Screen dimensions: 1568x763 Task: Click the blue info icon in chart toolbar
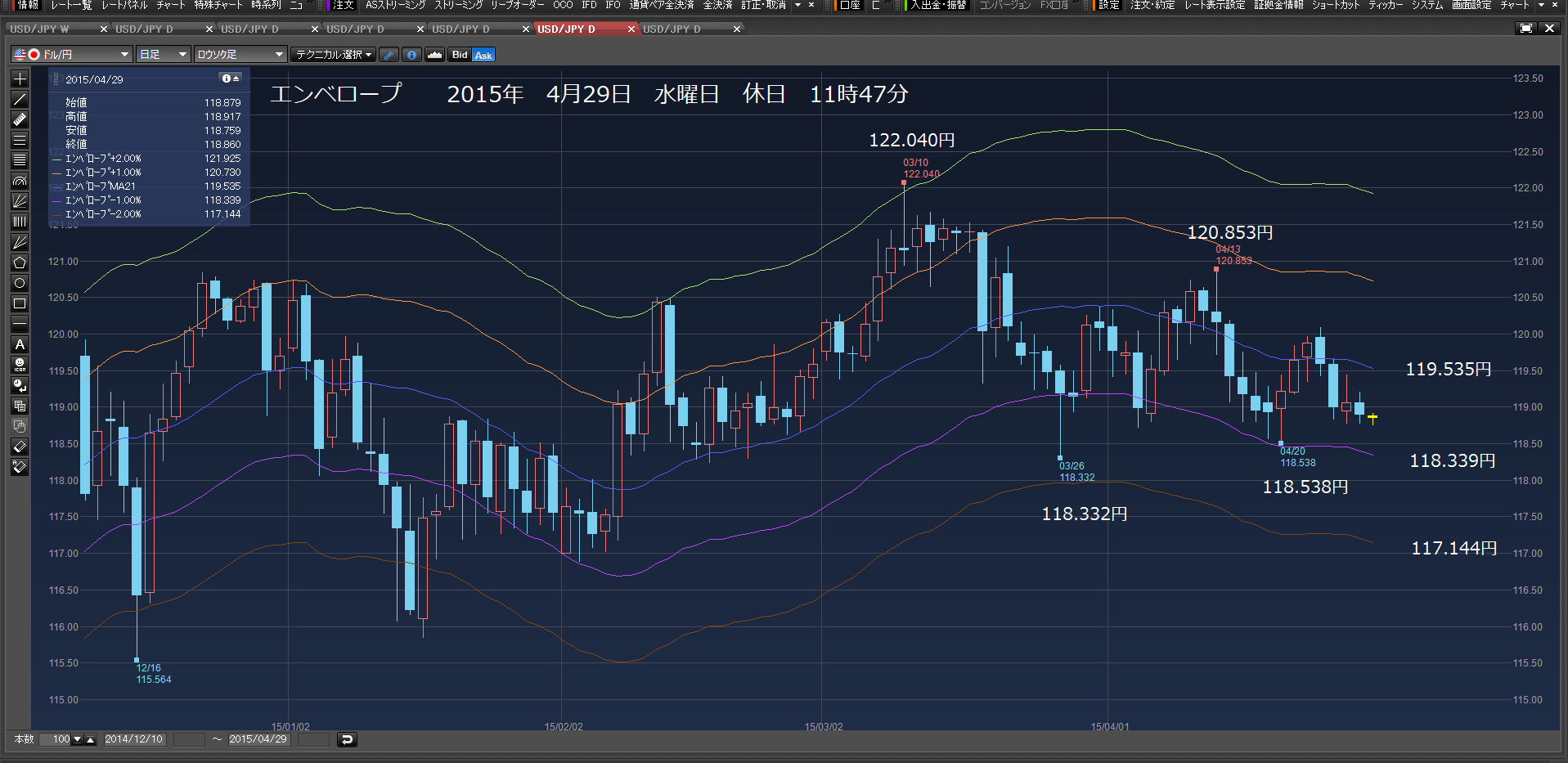[x=411, y=55]
